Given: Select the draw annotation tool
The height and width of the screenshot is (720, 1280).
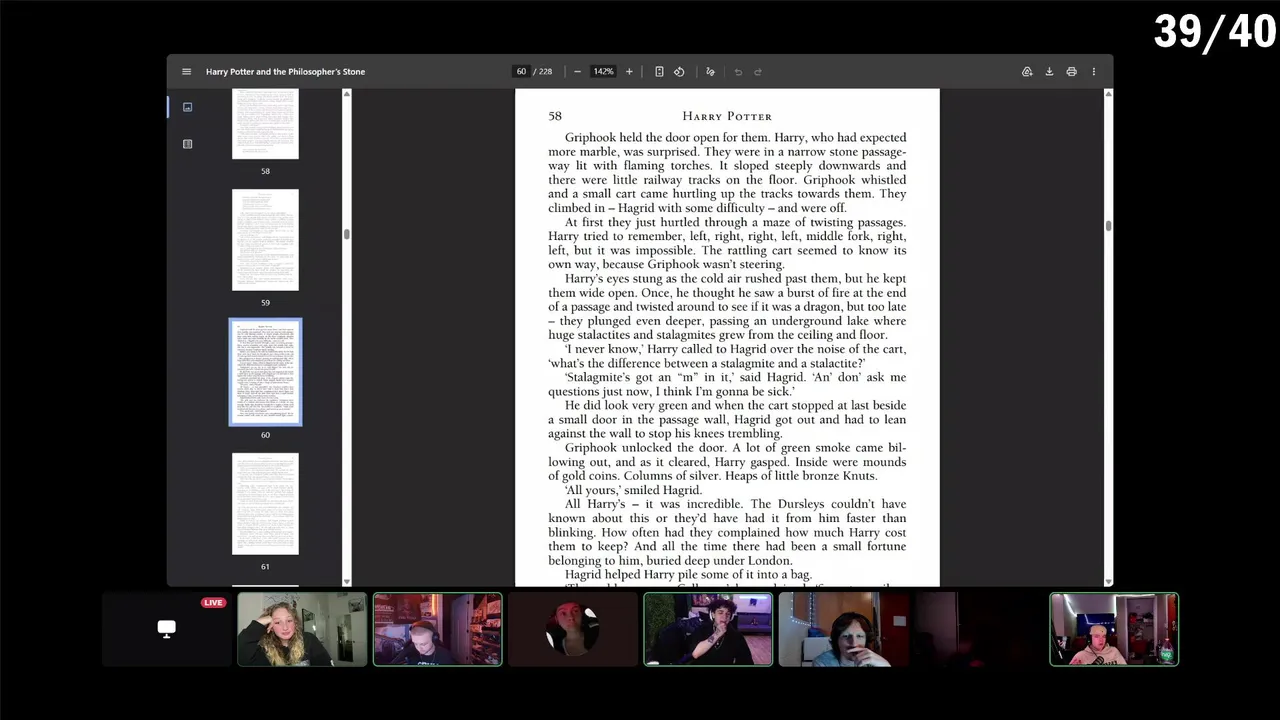Looking at the screenshot, I should click(x=710, y=72).
